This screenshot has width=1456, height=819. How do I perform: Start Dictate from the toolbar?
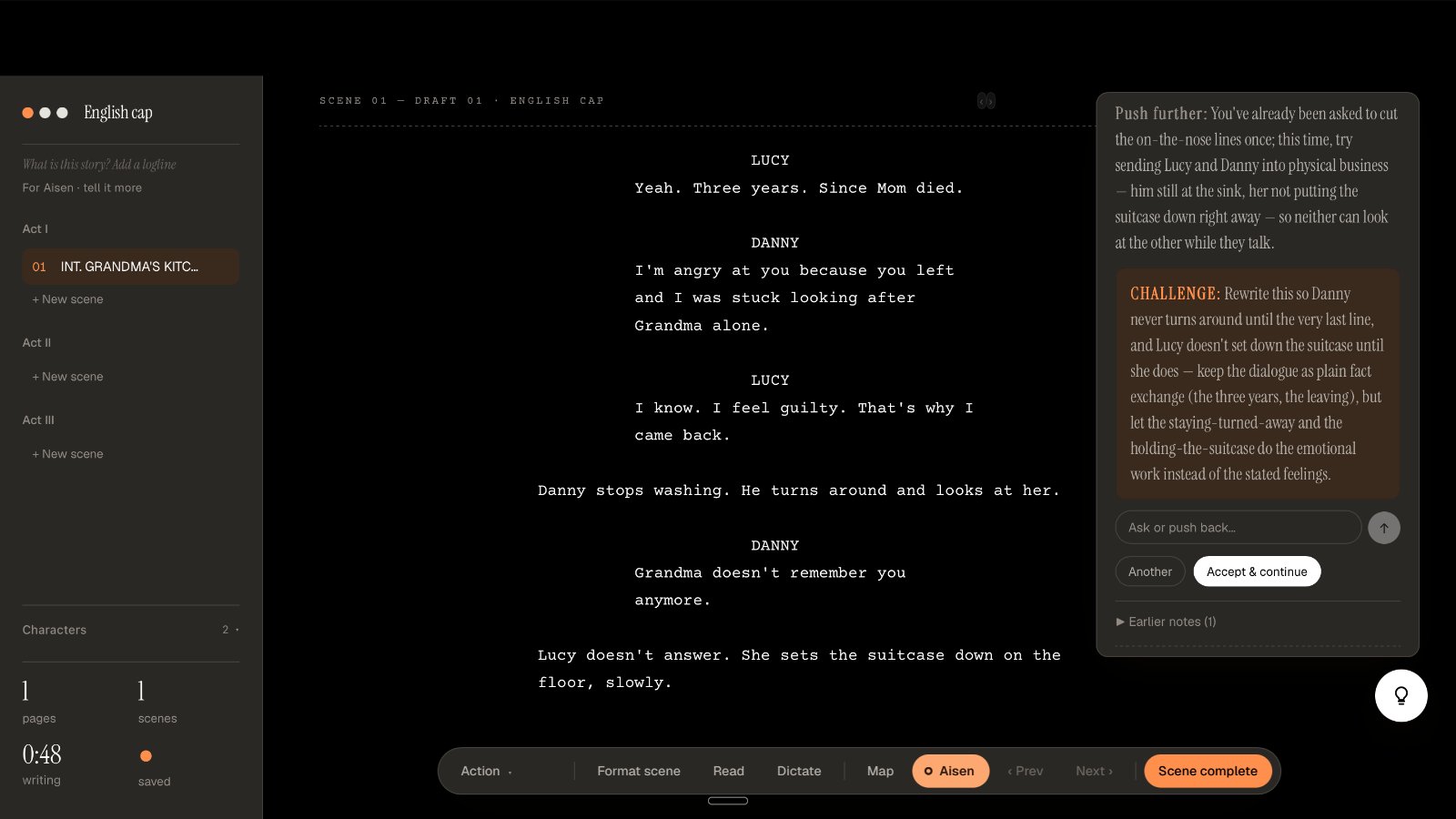point(799,771)
